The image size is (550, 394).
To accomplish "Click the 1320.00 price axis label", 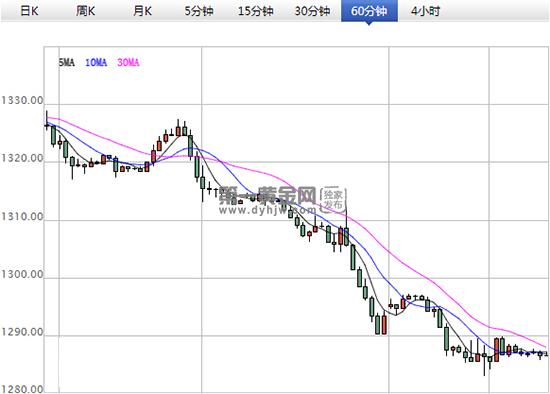I will (x=22, y=159).
